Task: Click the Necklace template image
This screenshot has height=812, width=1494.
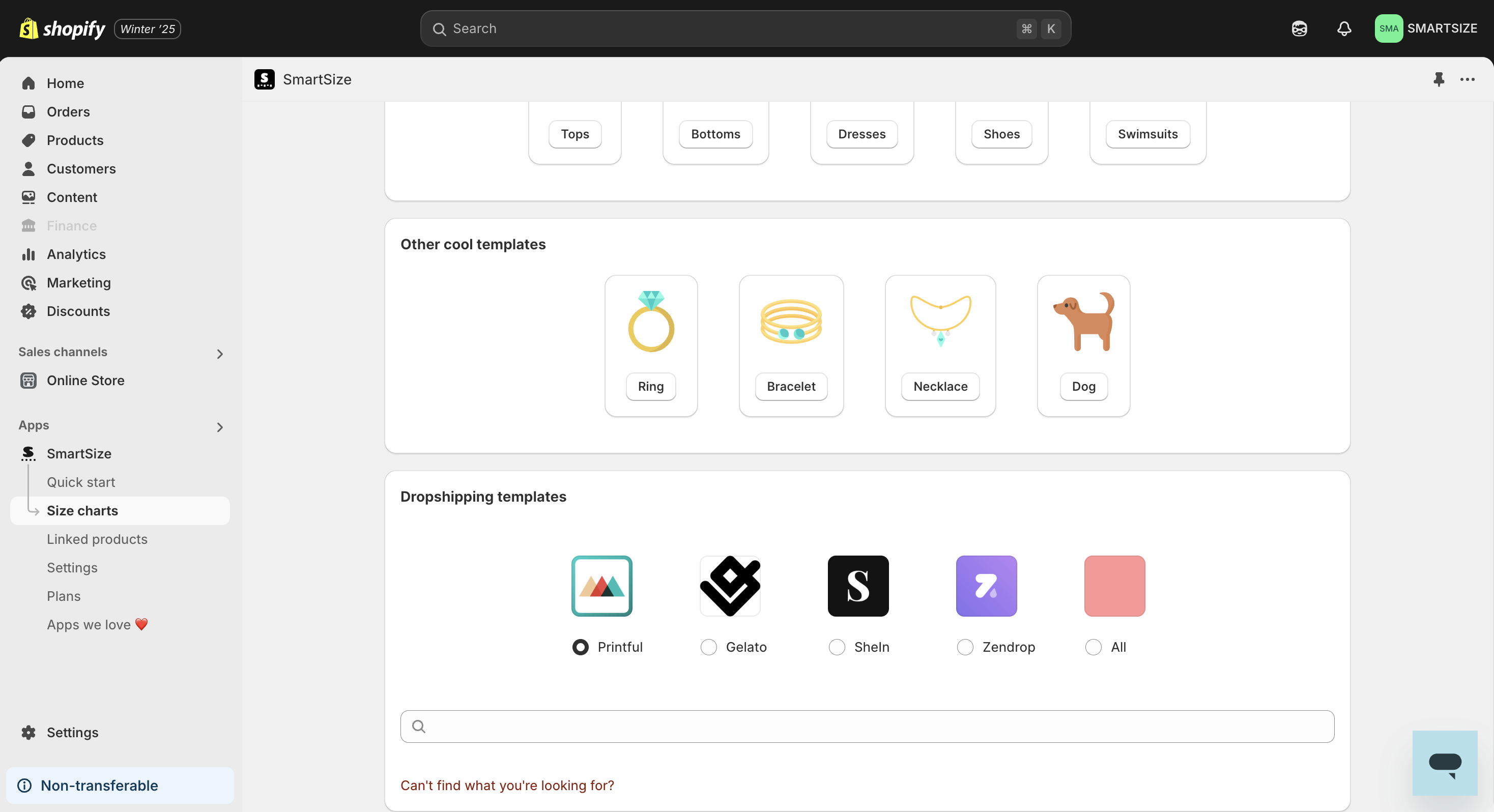Action: 940,321
